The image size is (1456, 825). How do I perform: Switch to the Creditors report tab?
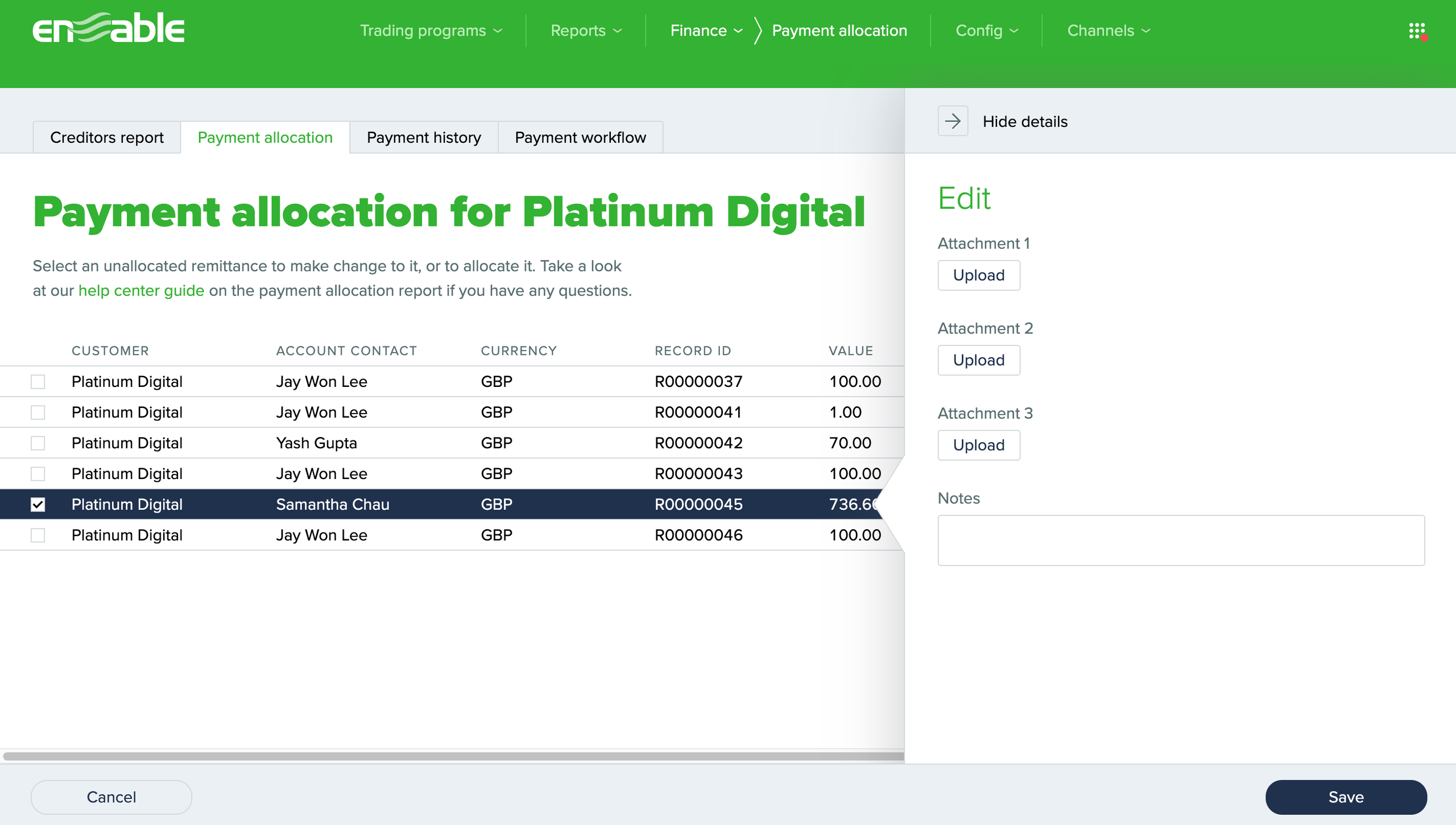tap(107, 138)
